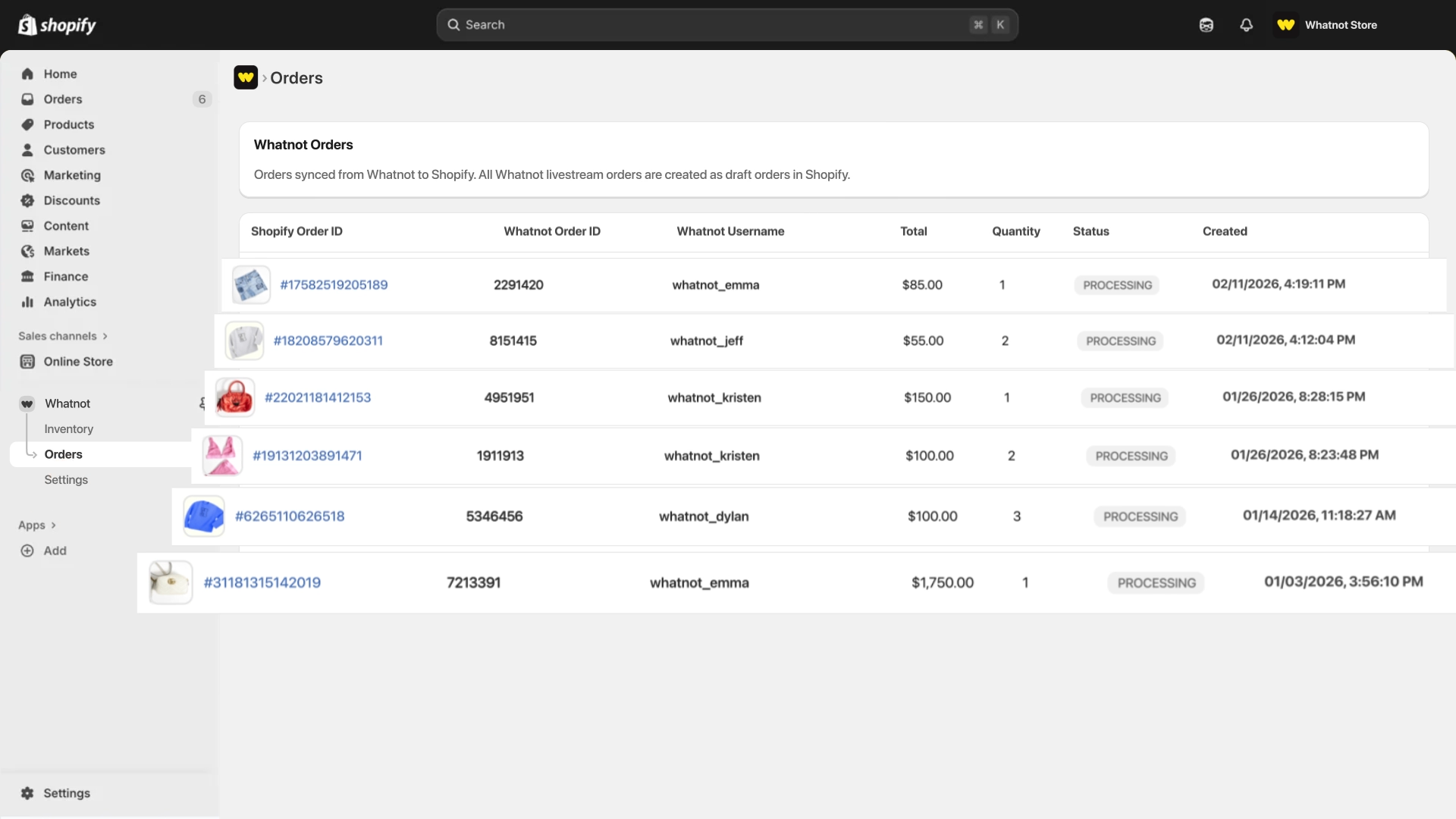Open the Sidekick assistant icon
This screenshot has width=1456, height=819.
tap(1206, 25)
